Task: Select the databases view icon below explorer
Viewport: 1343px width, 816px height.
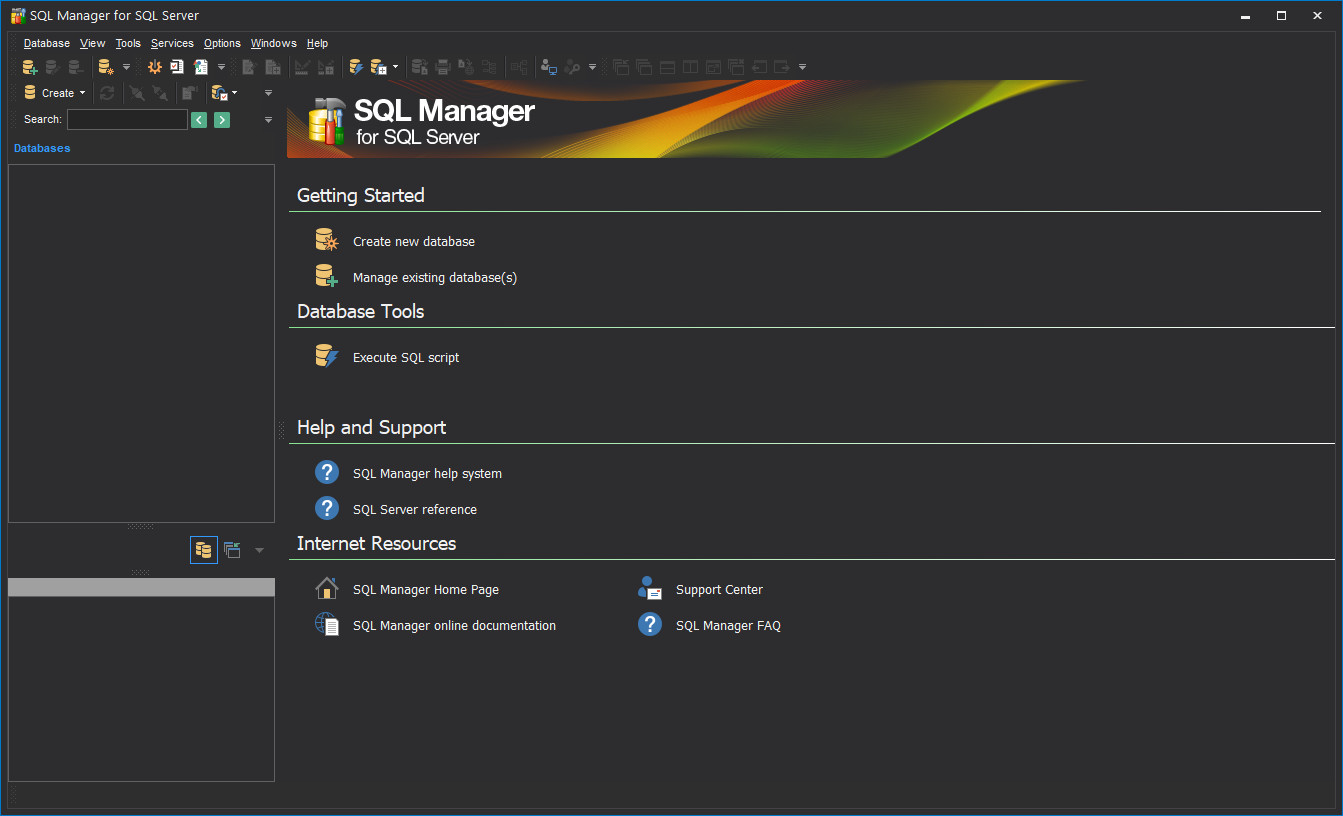Action: point(204,550)
